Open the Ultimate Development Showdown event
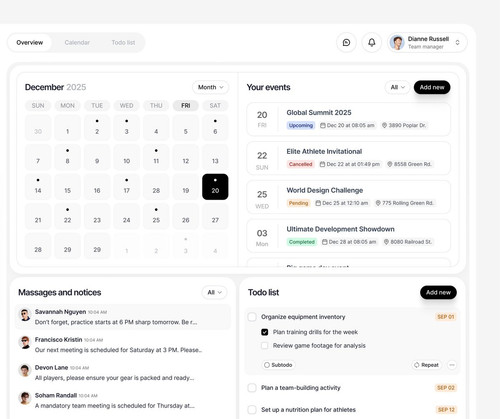 pyautogui.click(x=348, y=236)
